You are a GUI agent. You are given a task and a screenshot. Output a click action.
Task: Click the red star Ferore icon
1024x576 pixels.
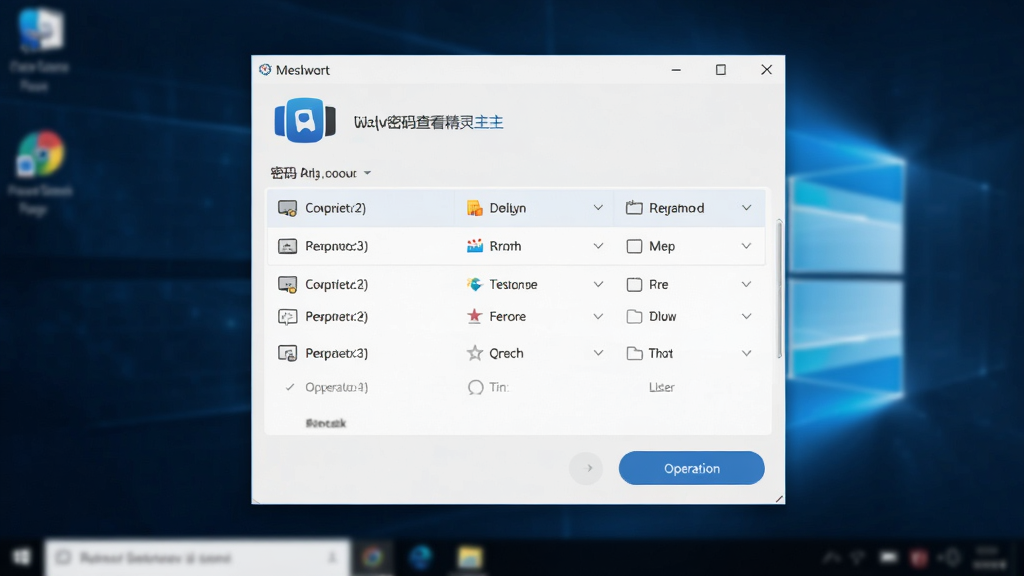click(475, 316)
